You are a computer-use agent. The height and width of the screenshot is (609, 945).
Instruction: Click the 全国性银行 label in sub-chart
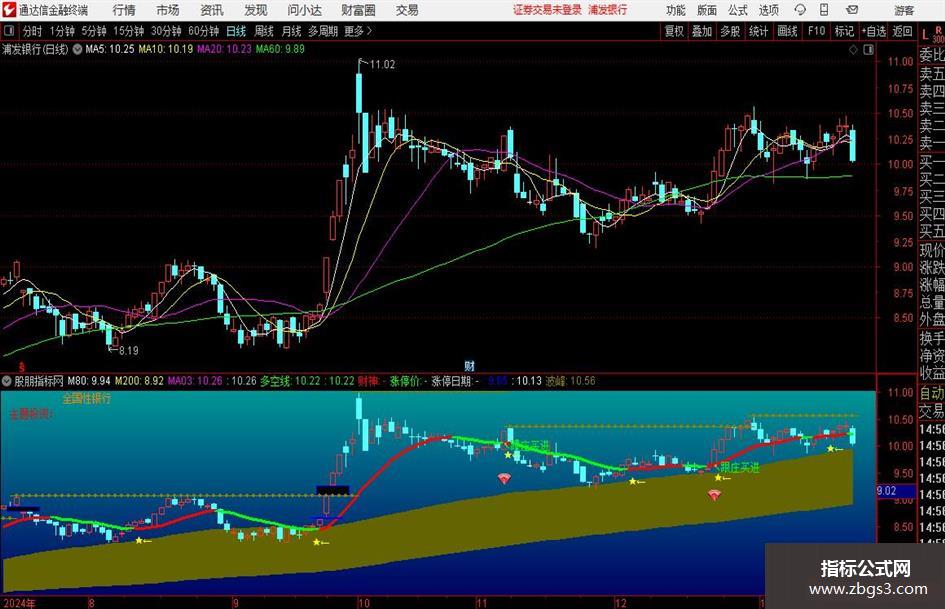point(87,399)
